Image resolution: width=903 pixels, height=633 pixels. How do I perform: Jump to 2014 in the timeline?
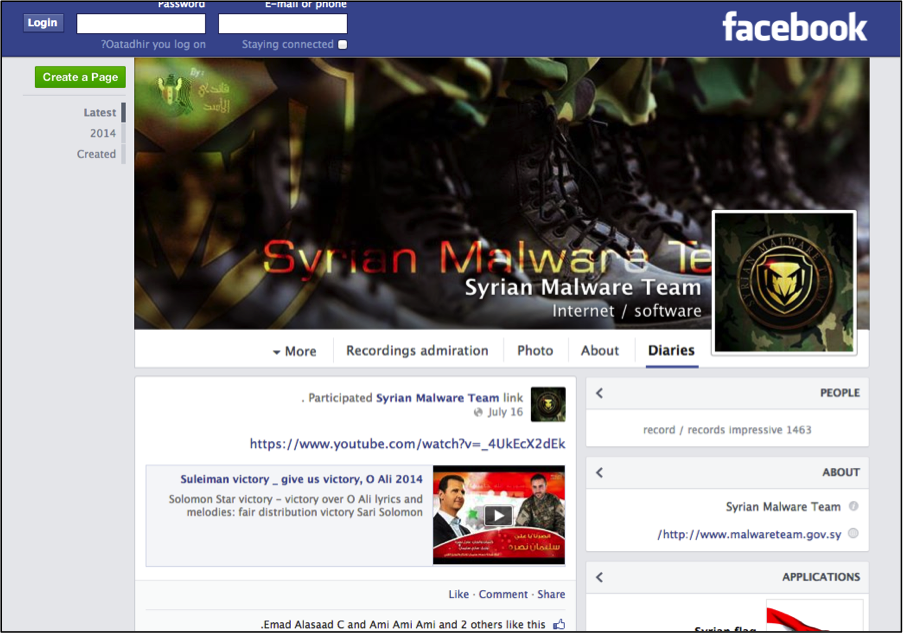click(103, 133)
